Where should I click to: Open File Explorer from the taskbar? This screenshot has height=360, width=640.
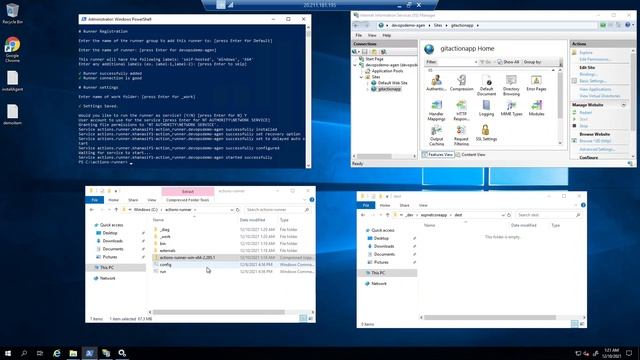(73, 353)
